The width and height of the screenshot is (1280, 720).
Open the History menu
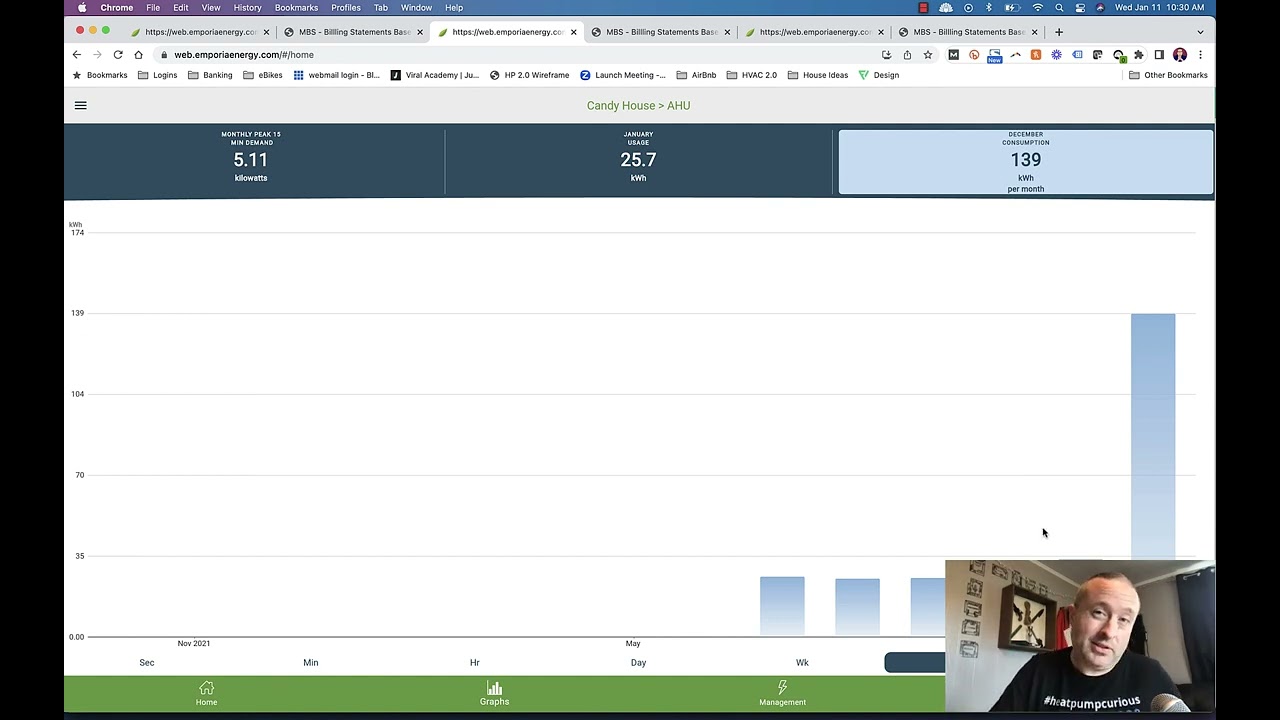(247, 8)
